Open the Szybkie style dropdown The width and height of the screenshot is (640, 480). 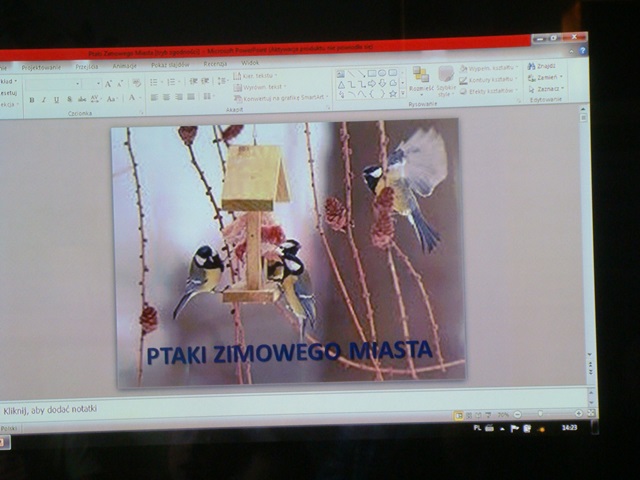pos(446,80)
